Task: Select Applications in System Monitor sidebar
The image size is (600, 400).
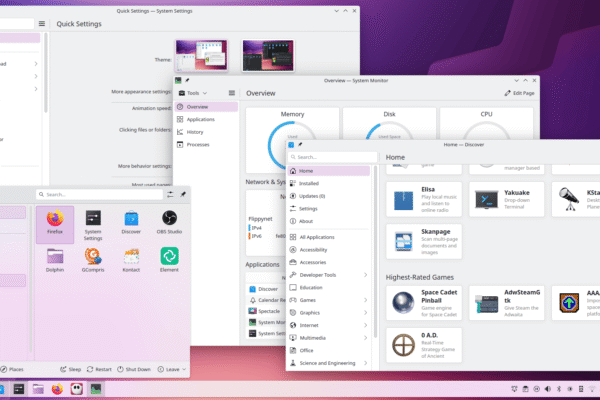Action: [x=206, y=119]
